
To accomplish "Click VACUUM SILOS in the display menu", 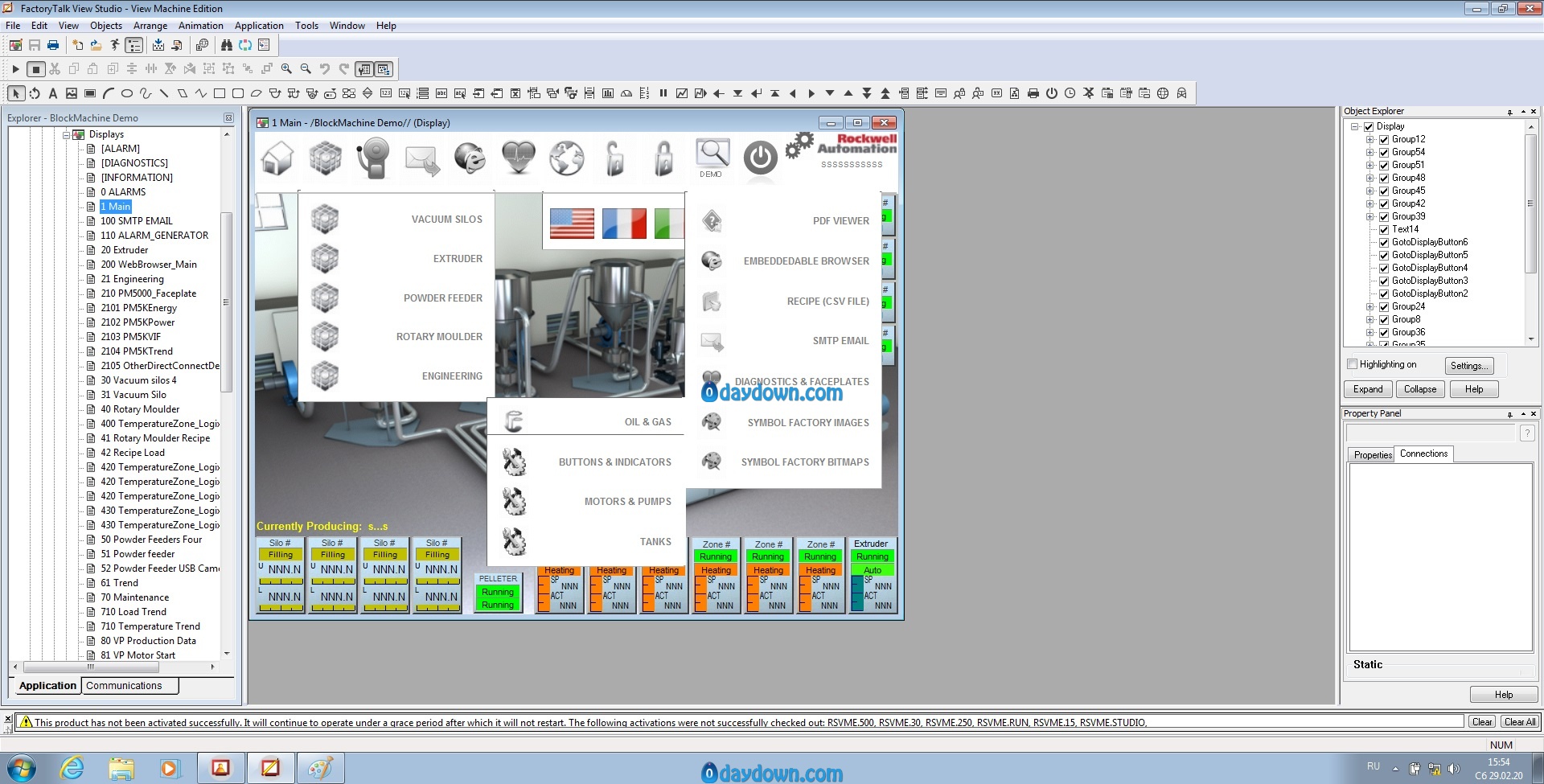I will (x=446, y=220).
